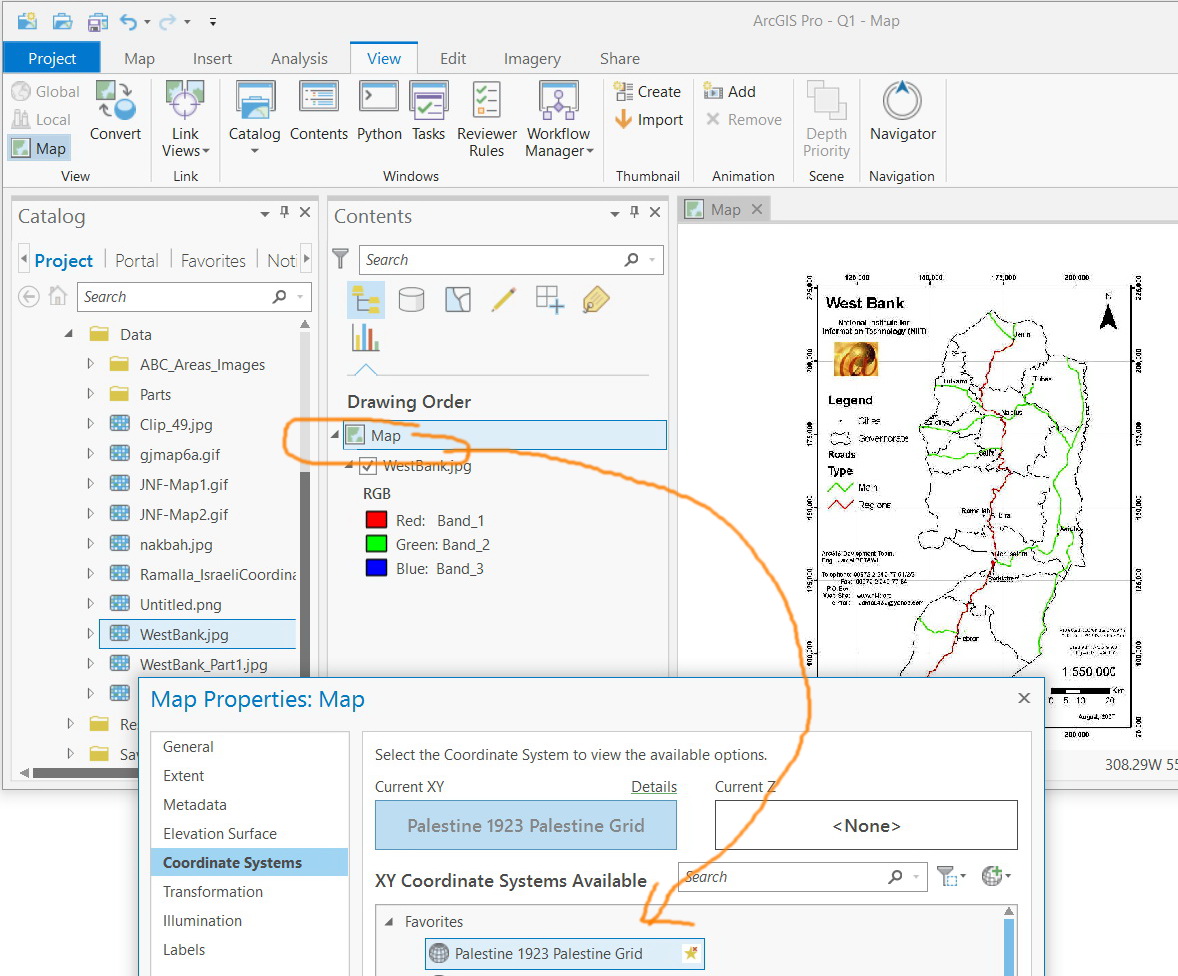Collapse the Favorites coordinate systems group

pos(388,922)
